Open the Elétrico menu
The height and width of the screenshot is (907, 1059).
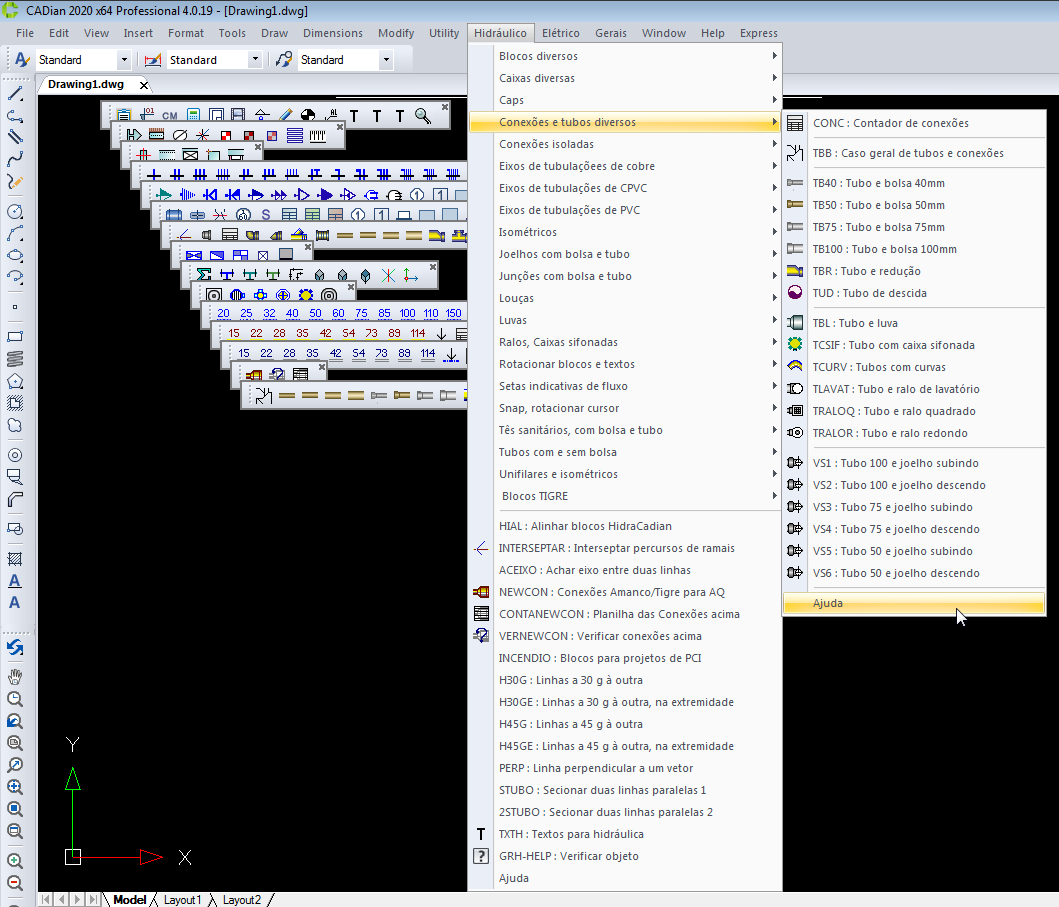[x=560, y=33]
